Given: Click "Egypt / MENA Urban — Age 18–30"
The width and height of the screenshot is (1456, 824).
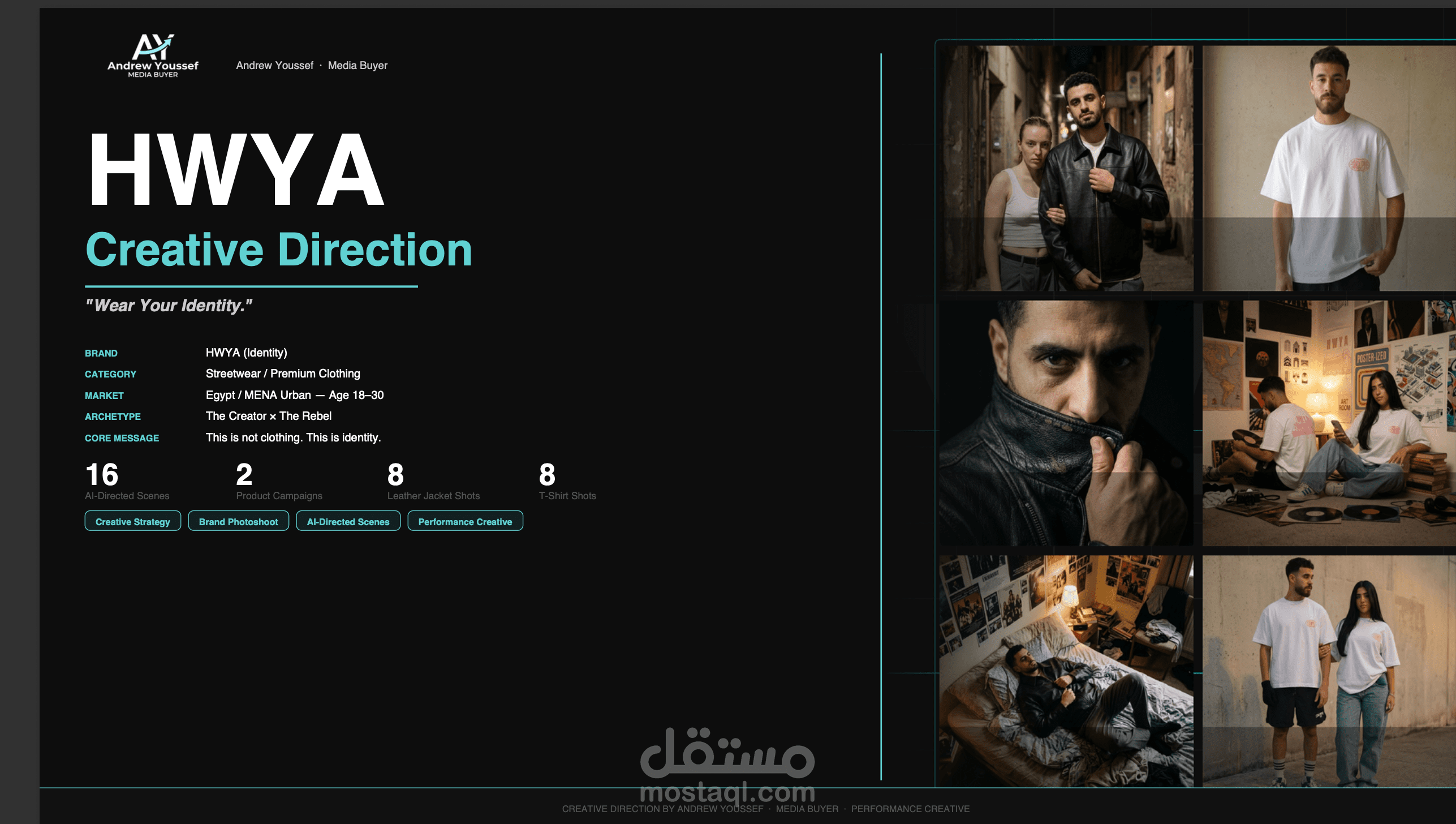Looking at the screenshot, I should click(295, 395).
